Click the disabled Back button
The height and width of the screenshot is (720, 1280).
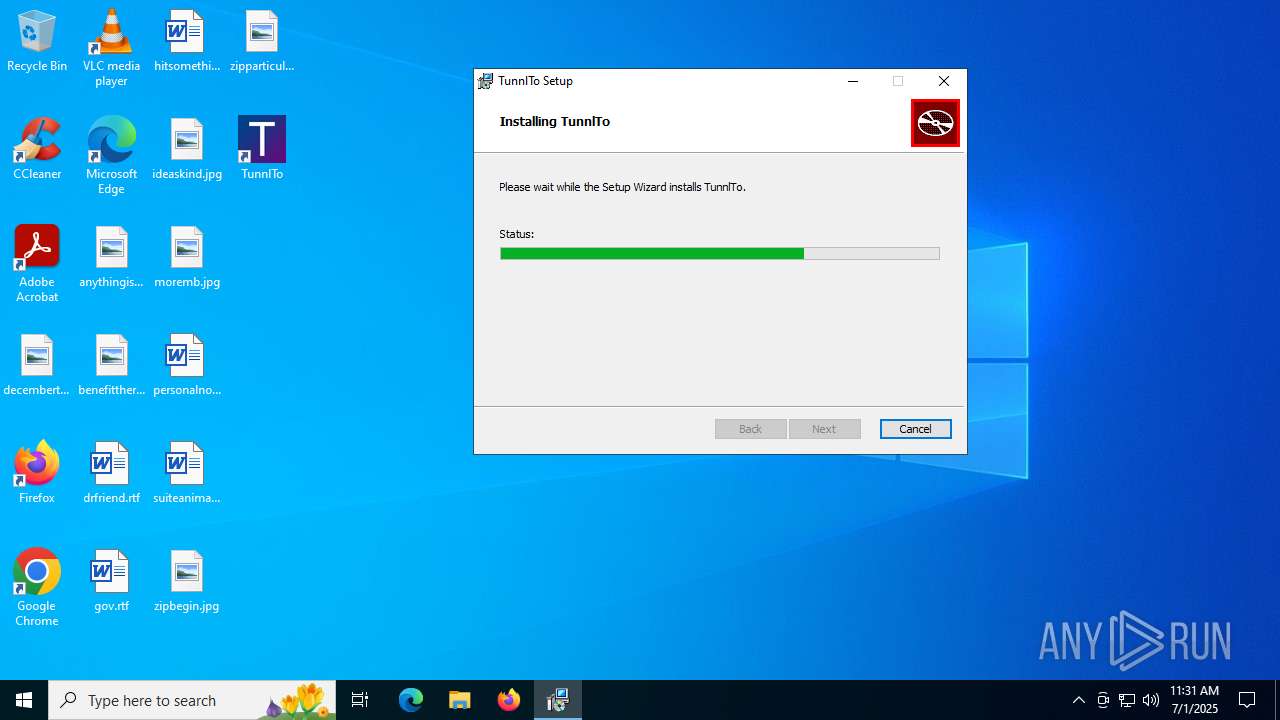751,429
